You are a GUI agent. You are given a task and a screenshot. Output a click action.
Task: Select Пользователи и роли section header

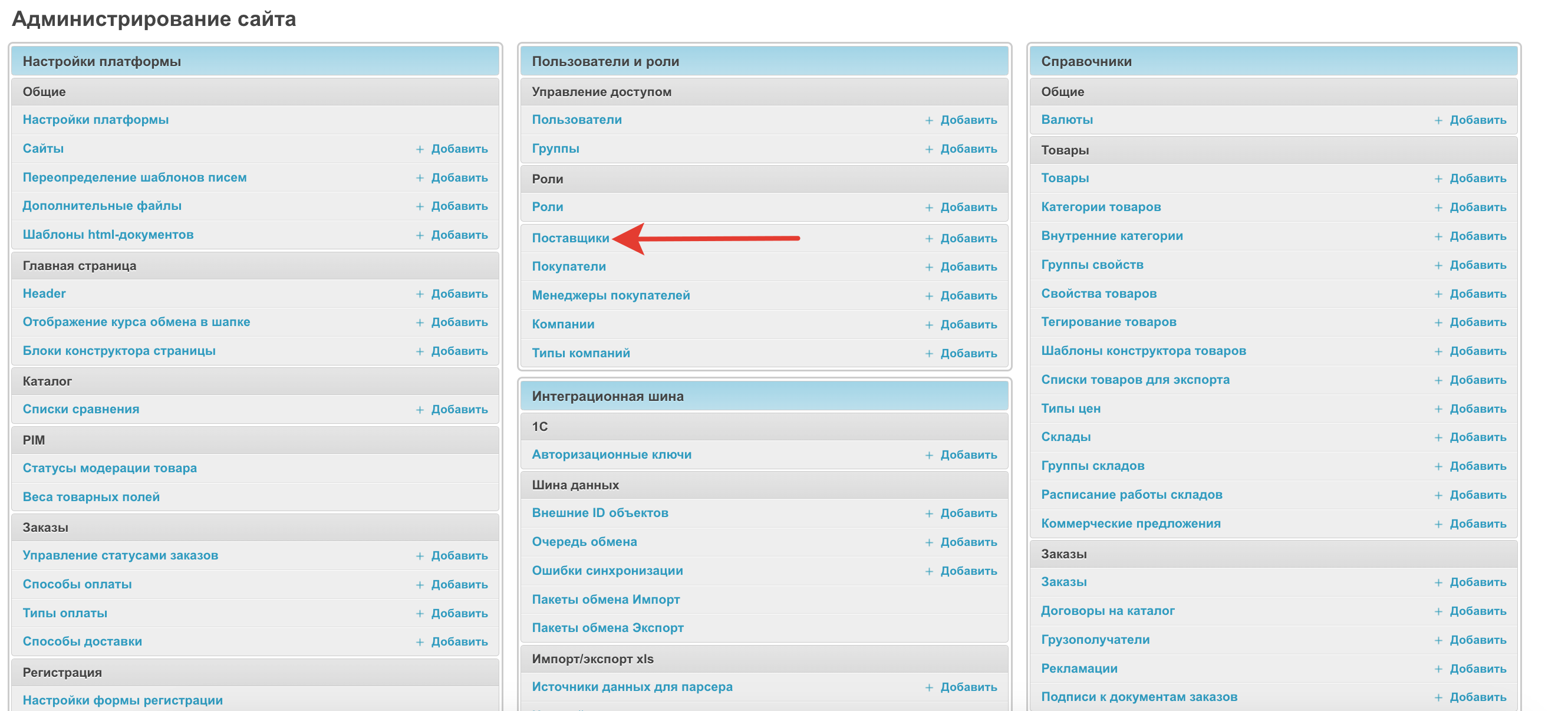[605, 61]
